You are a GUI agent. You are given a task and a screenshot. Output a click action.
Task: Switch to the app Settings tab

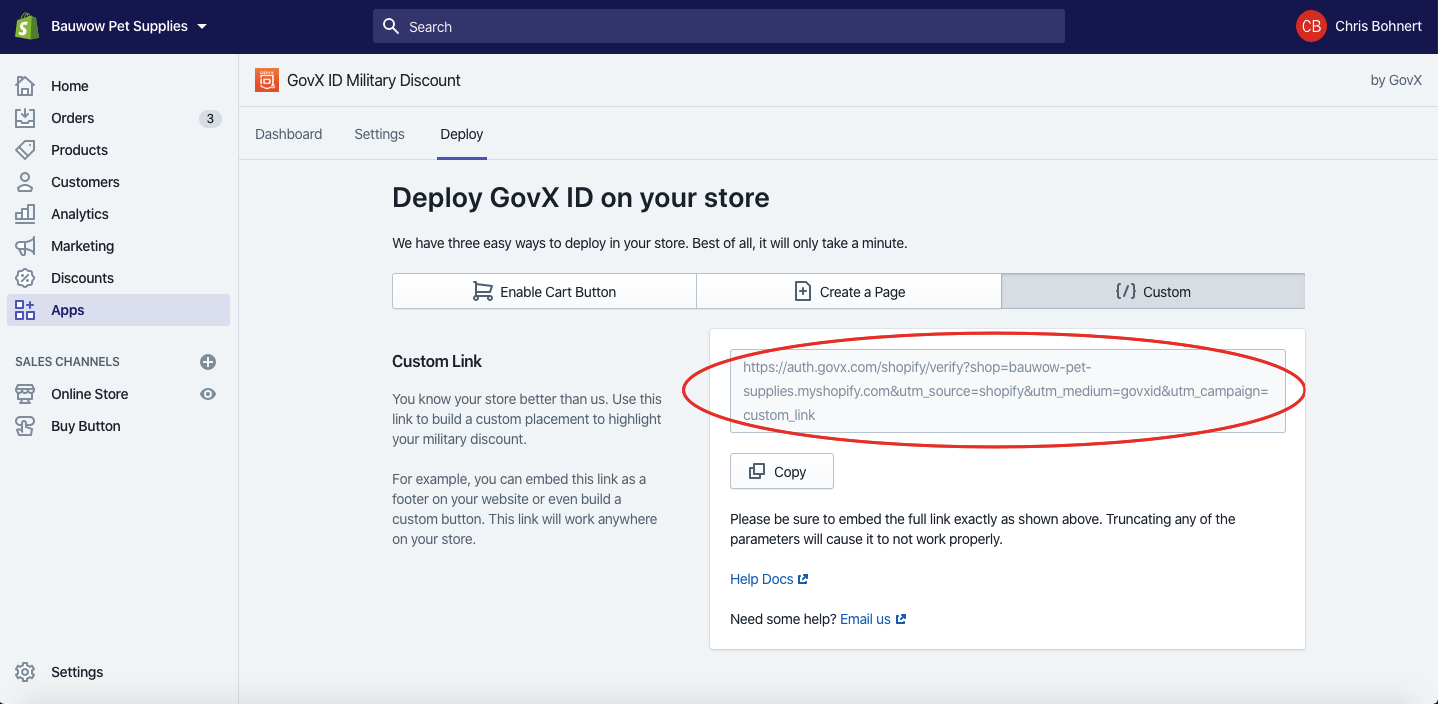380,134
